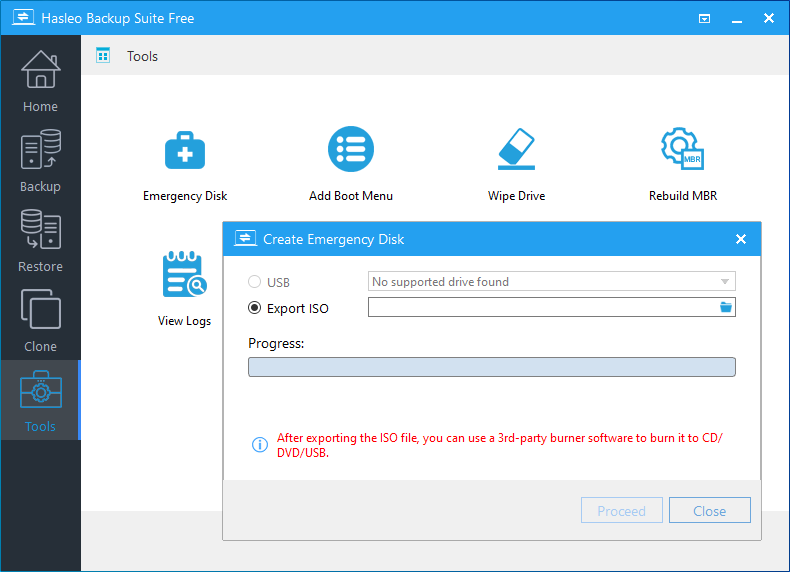Click the Create Emergency Disk dialog logo
The image size is (790, 572).
pyautogui.click(x=245, y=238)
